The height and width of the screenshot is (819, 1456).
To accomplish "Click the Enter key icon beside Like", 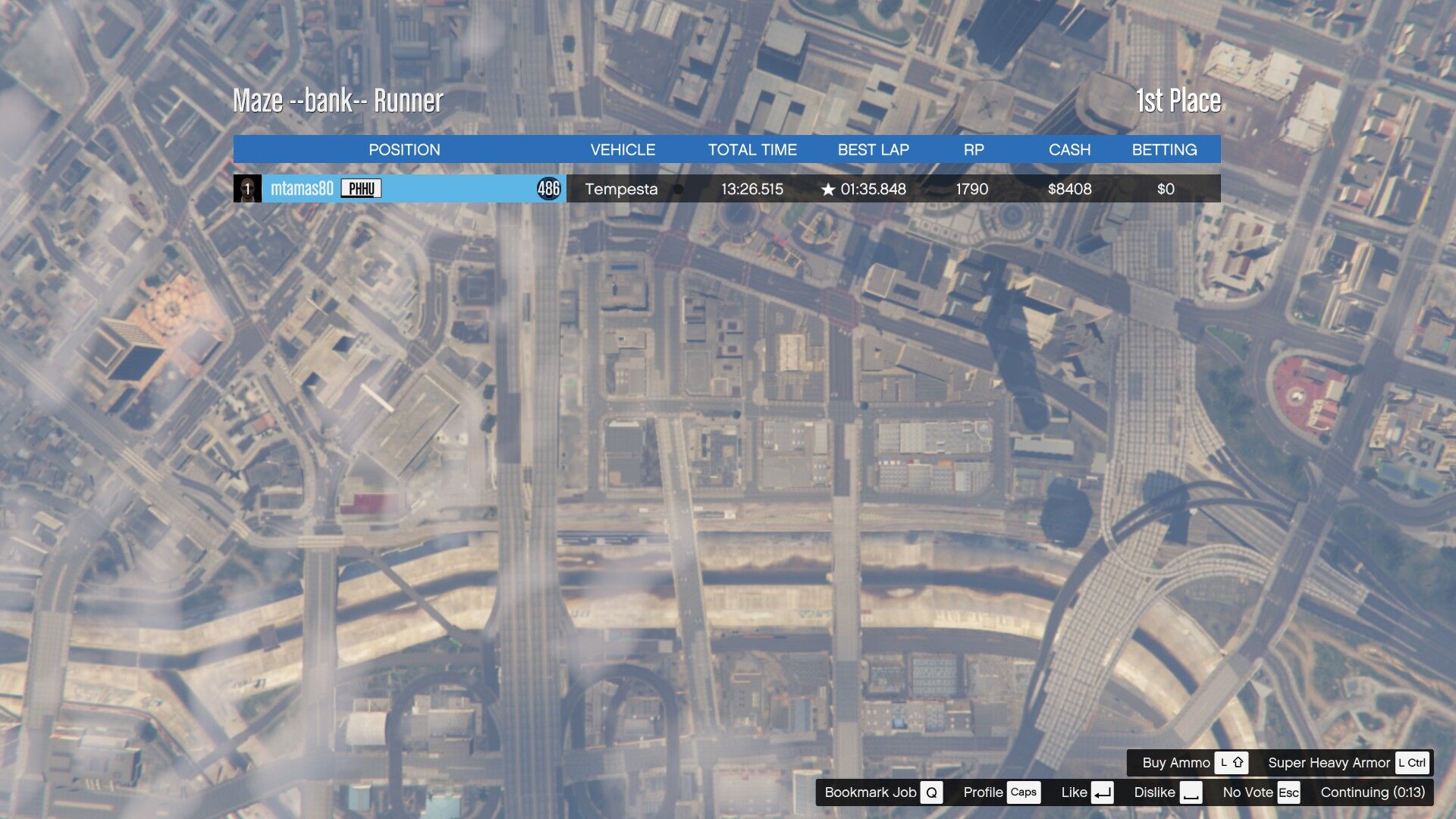I will [1103, 792].
